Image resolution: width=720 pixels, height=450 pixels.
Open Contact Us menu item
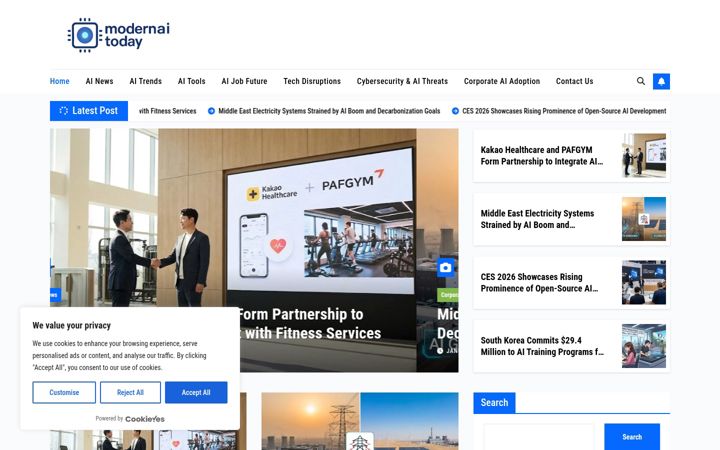click(x=574, y=81)
